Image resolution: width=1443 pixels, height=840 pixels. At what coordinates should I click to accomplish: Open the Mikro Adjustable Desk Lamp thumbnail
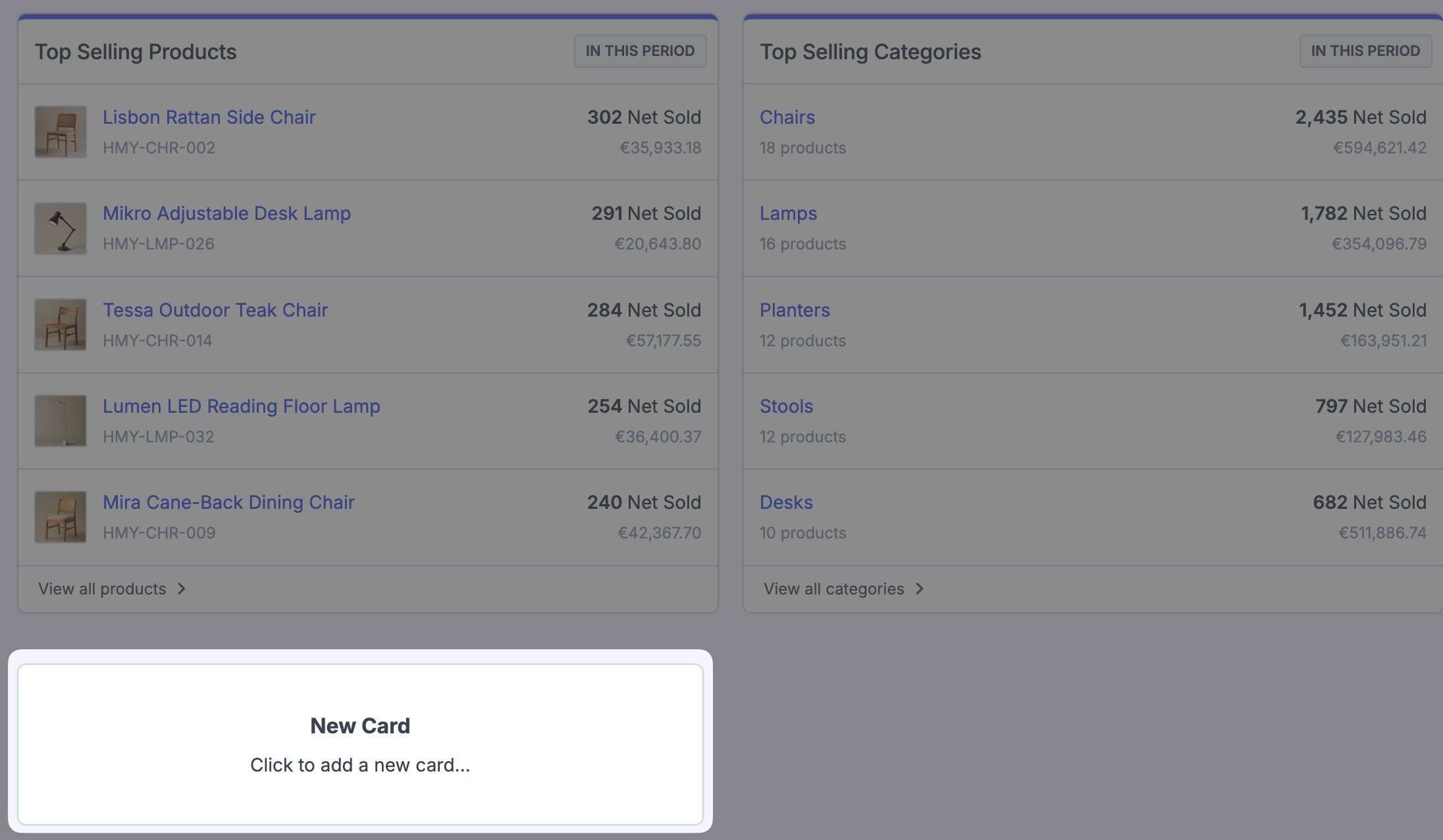pyautogui.click(x=61, y=228)
